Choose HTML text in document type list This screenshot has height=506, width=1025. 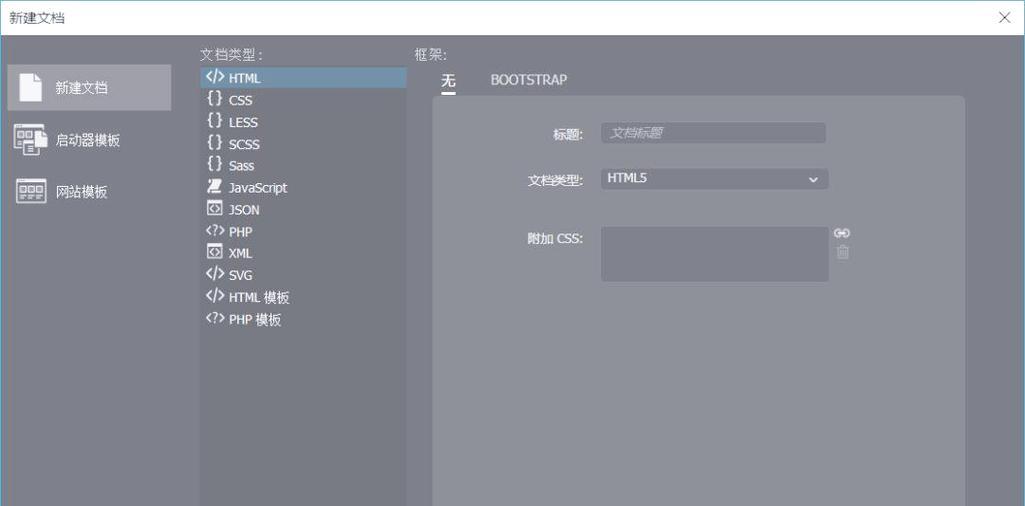click(244, 78)
